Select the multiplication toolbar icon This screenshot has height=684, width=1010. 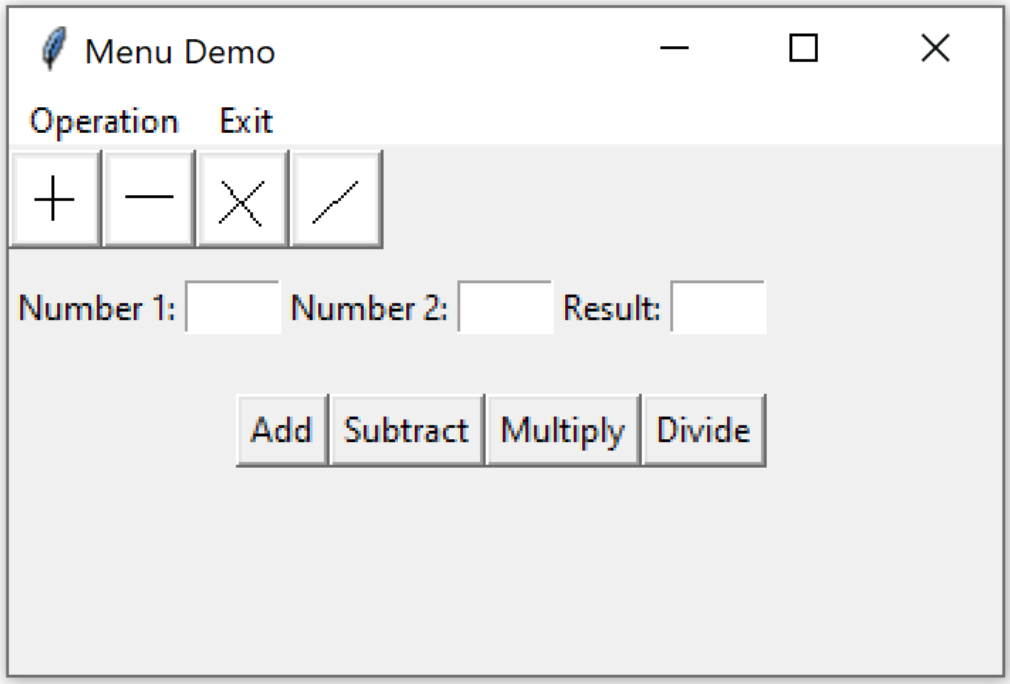(240, 197)
